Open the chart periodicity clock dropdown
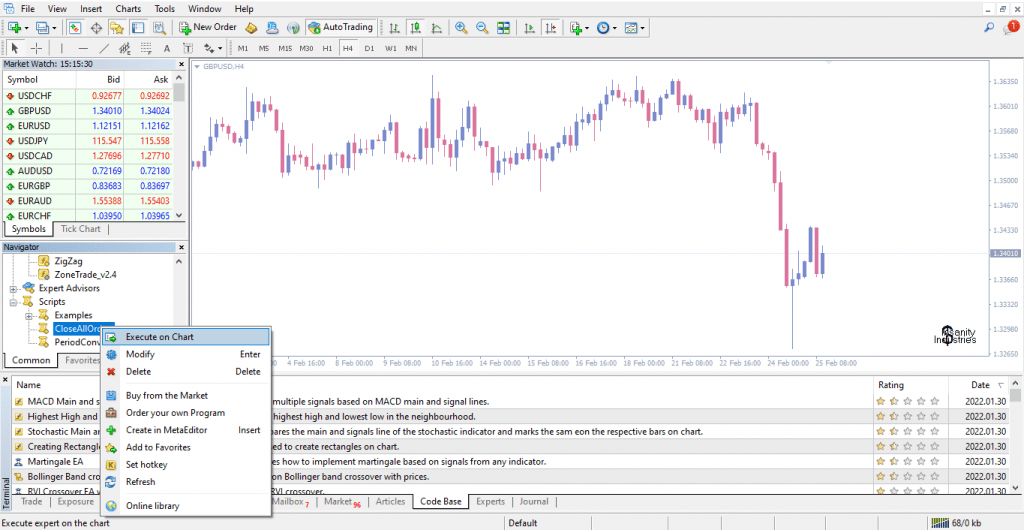This screenshot has height=530, width=1024. [607, 28]
